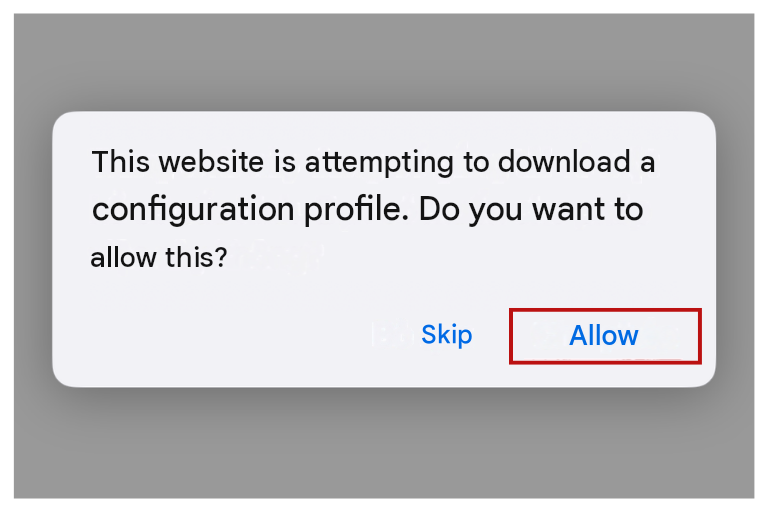Confirm the download by choosing Allow

[605, 336]
